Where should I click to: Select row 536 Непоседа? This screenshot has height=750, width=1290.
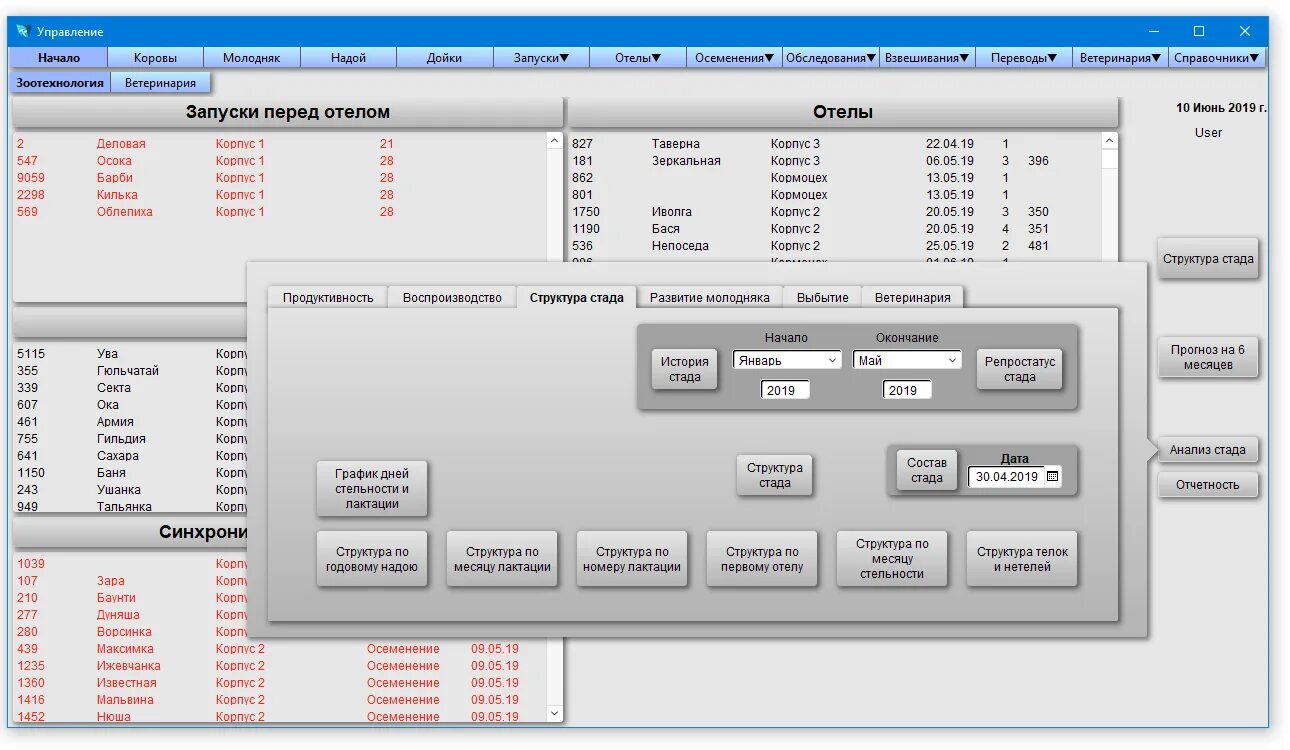click(x=834, y=246)
